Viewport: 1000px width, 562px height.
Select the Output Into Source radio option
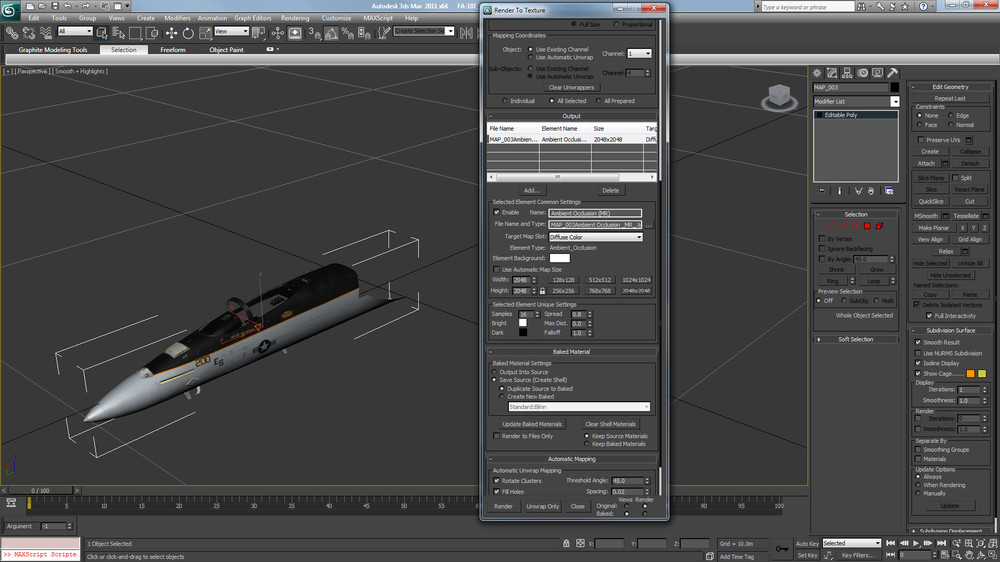tap(496, 373)
